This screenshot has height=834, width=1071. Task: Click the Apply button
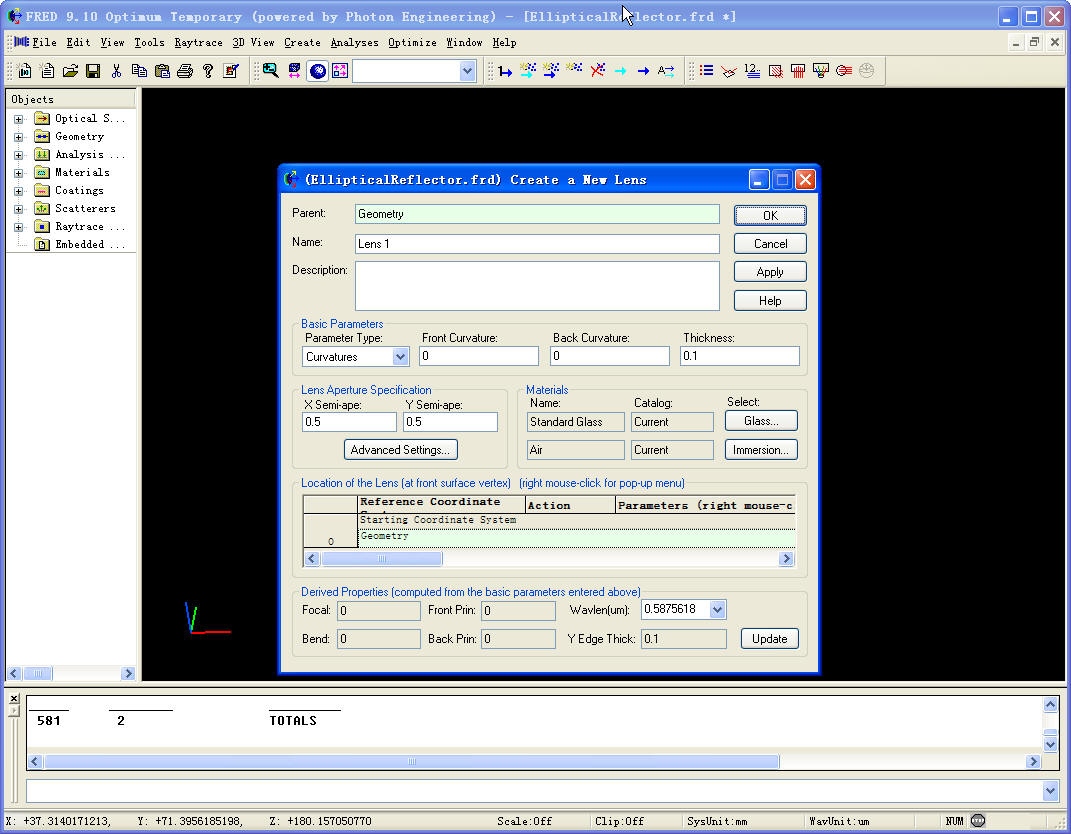click(x=770, y=272)
